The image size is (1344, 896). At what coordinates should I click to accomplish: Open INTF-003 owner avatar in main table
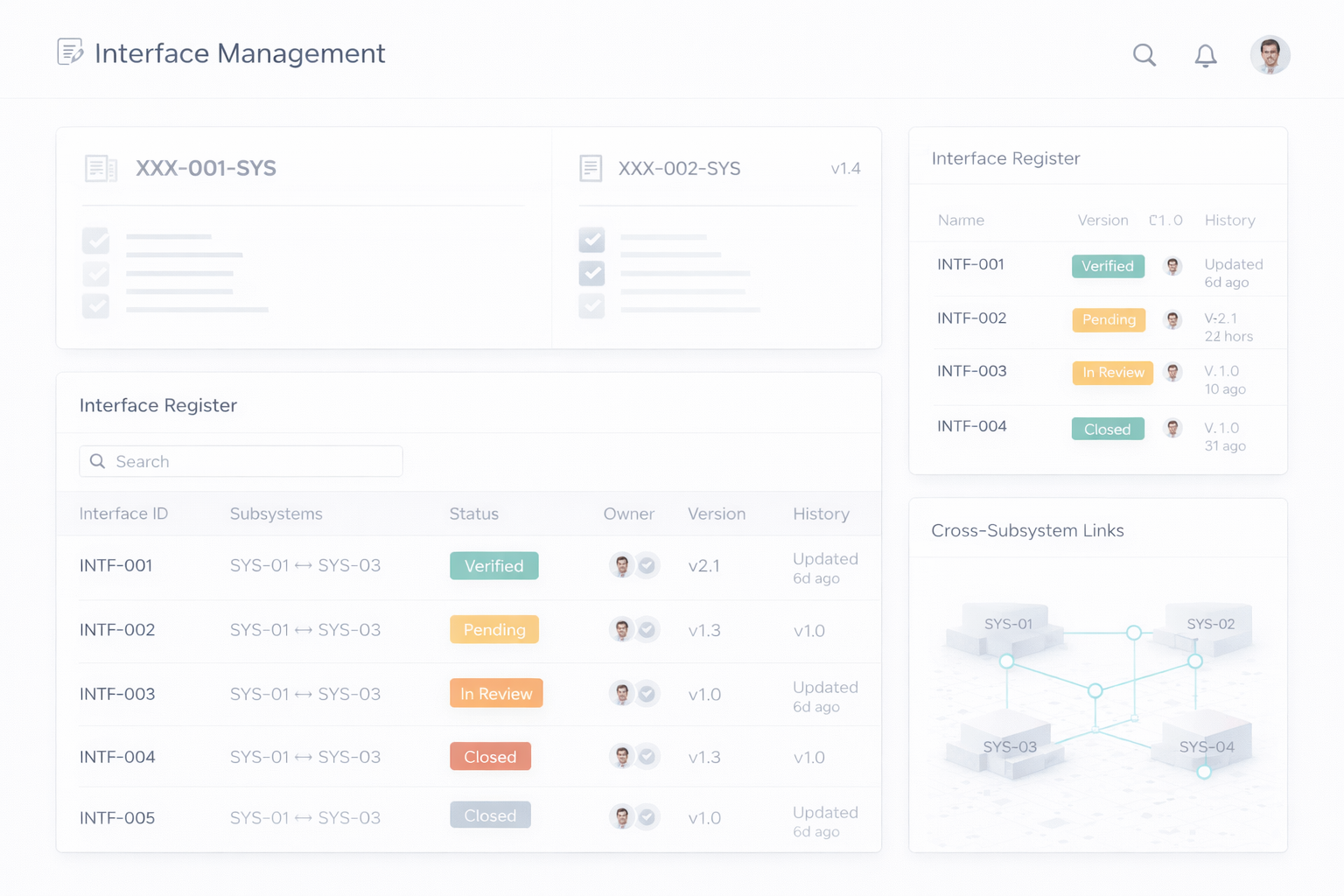(x=621, y=694)
